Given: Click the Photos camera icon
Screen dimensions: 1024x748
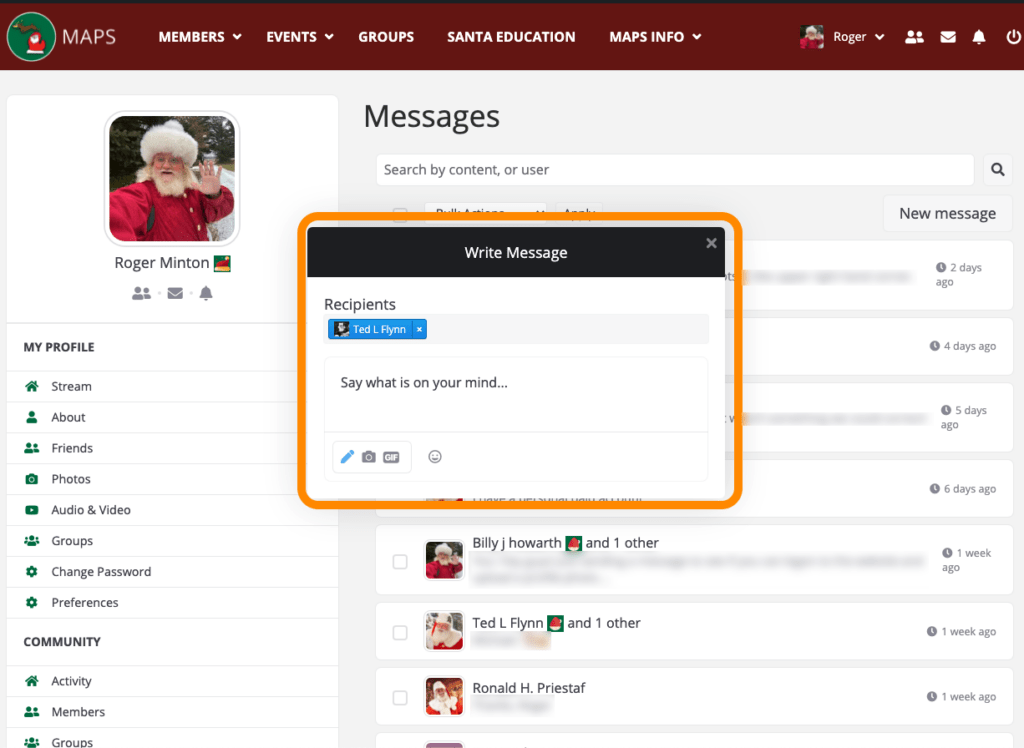Looking at the screenshot, I should pyautogui.click(x=31, y=479).
